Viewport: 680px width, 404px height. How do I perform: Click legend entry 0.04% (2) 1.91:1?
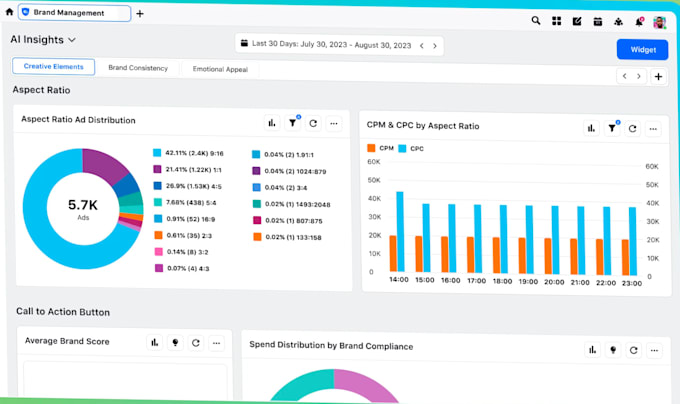[283, 154]
